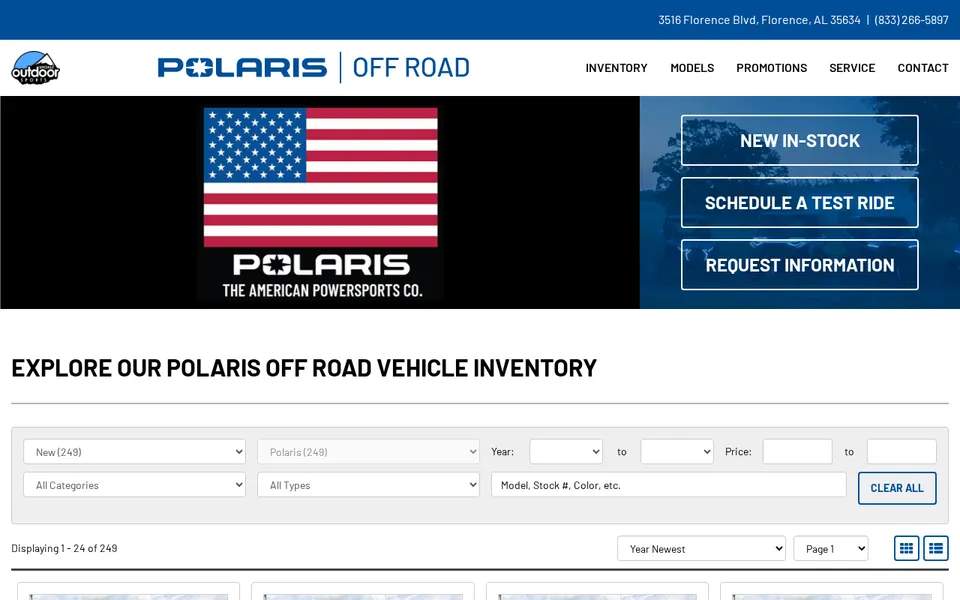The image size is (960, 600).
Task: Expand the Polaris (249) make dropdown
Action: 369,452
